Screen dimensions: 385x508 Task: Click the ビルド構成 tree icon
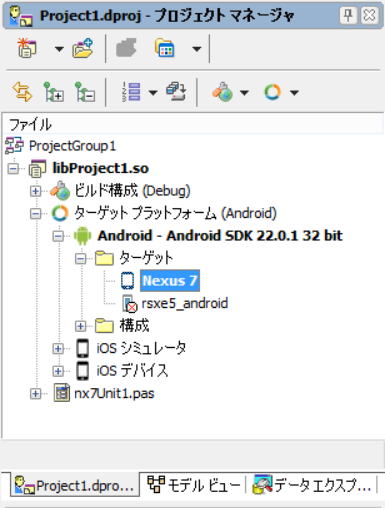tap(60, 191)
